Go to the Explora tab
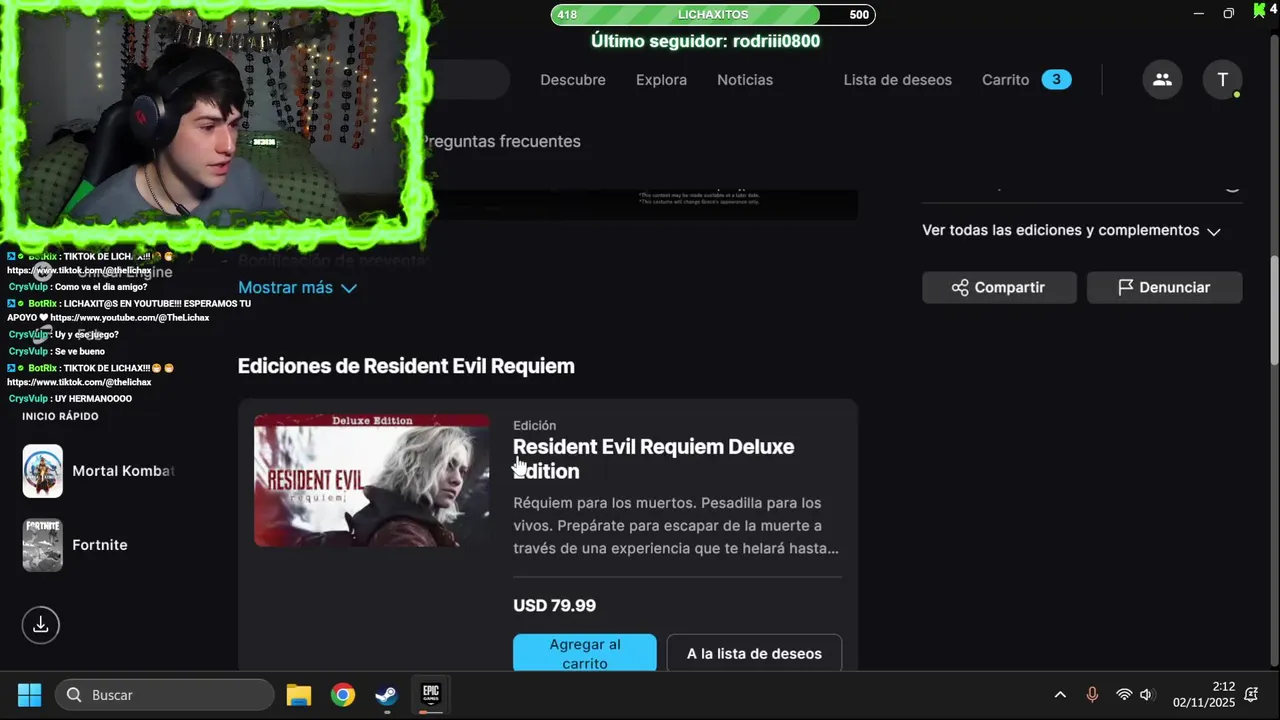The height and width of the screenshot is (720, 1280). tap(661, 80)
